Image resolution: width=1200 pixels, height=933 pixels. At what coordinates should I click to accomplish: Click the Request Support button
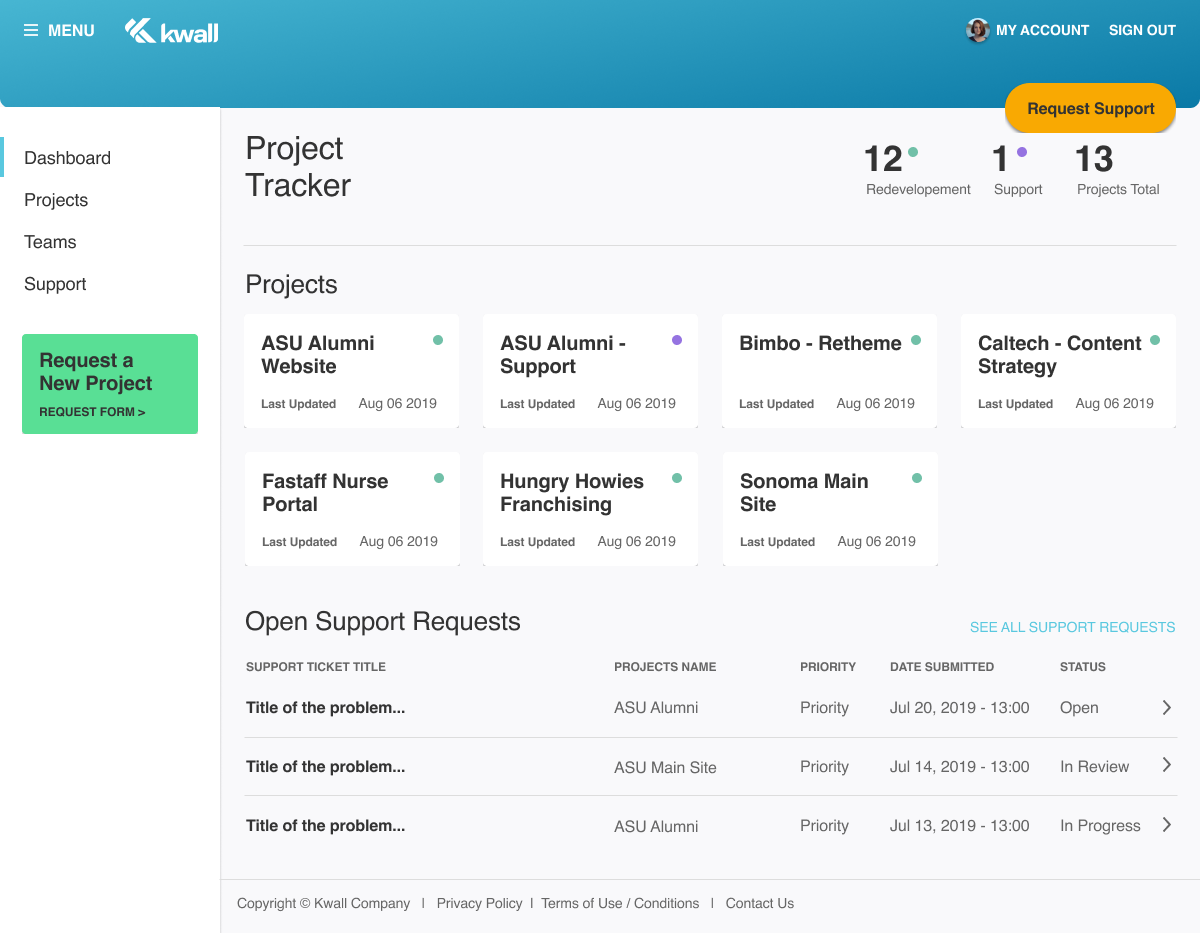point(1090,109)
